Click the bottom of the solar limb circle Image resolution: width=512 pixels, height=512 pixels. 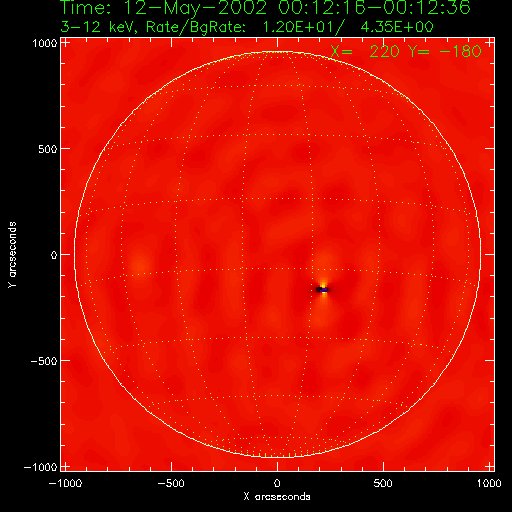(277, 457)
